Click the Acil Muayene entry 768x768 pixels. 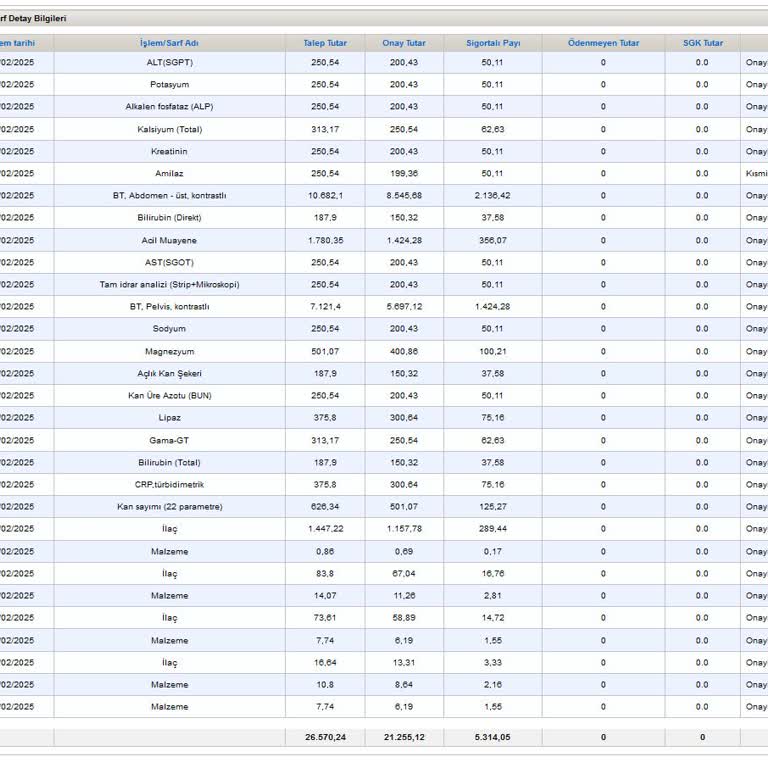[x=169, y=240]
